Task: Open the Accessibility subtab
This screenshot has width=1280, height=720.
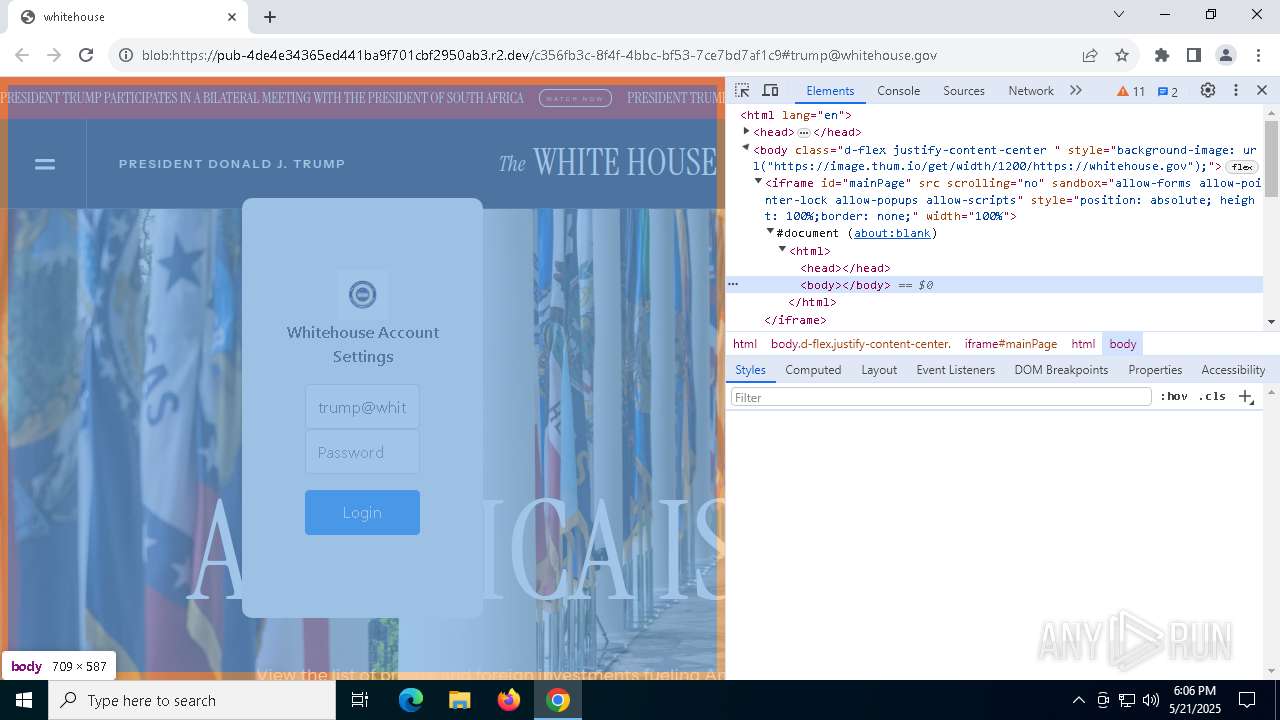Action: tap(1233, 370)
